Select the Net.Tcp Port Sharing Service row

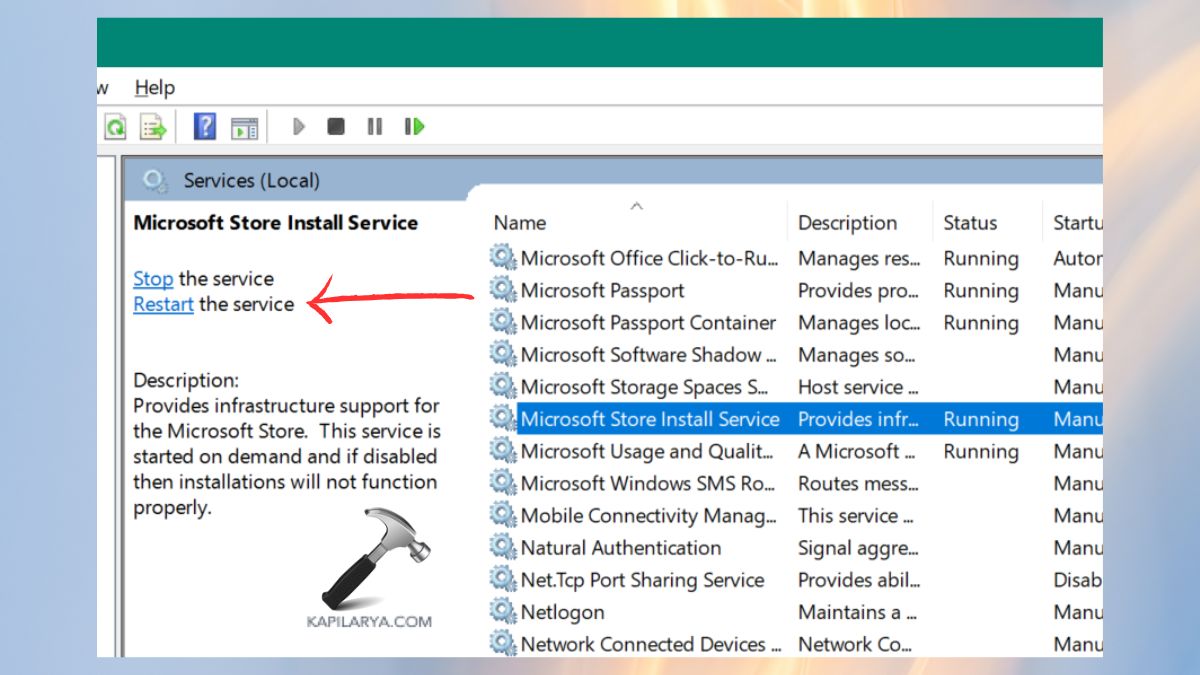click(641, 580)
